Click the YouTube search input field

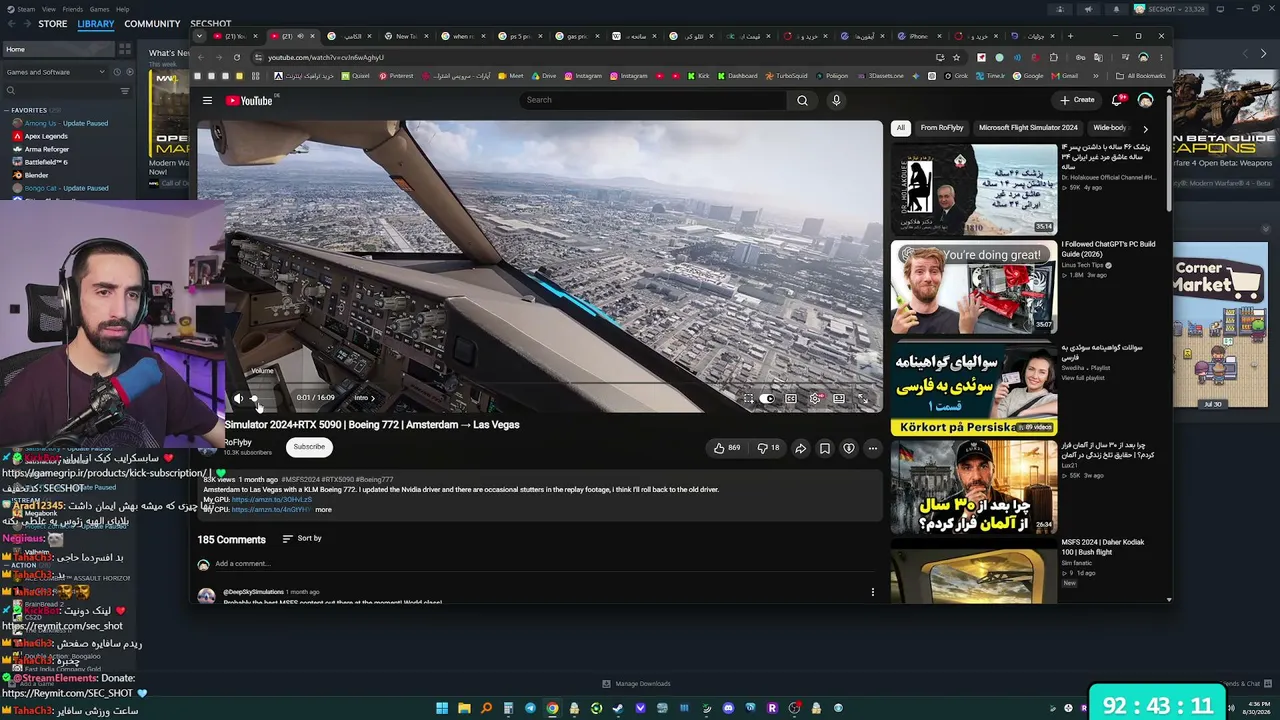pyautogui.click(x=655, y=100)
